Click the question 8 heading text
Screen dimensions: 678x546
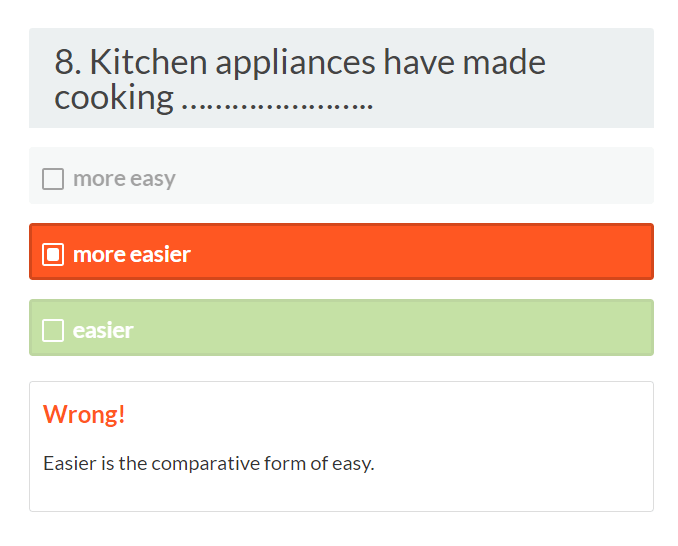click(x=300, y=79)
